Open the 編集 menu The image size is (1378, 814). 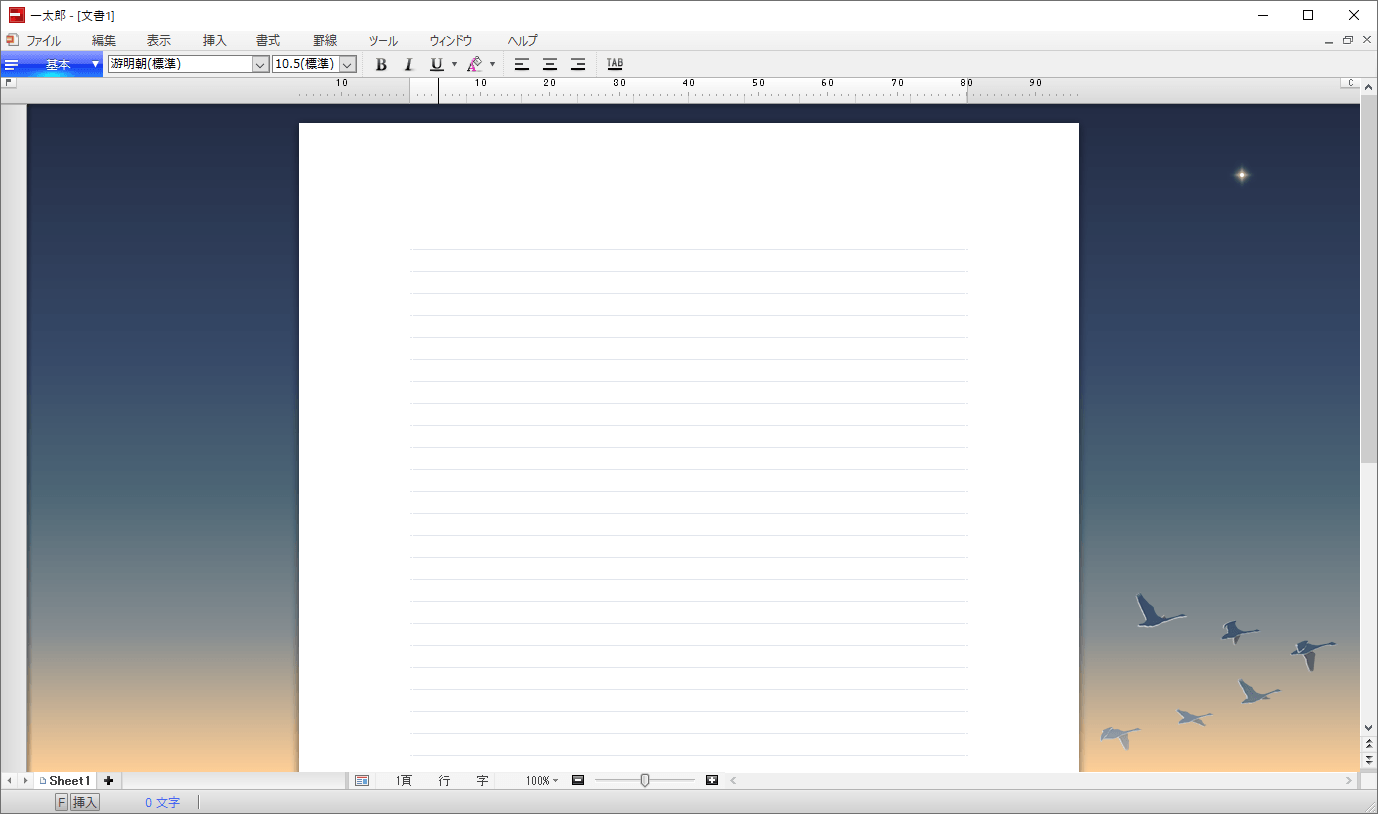[104, 41]
